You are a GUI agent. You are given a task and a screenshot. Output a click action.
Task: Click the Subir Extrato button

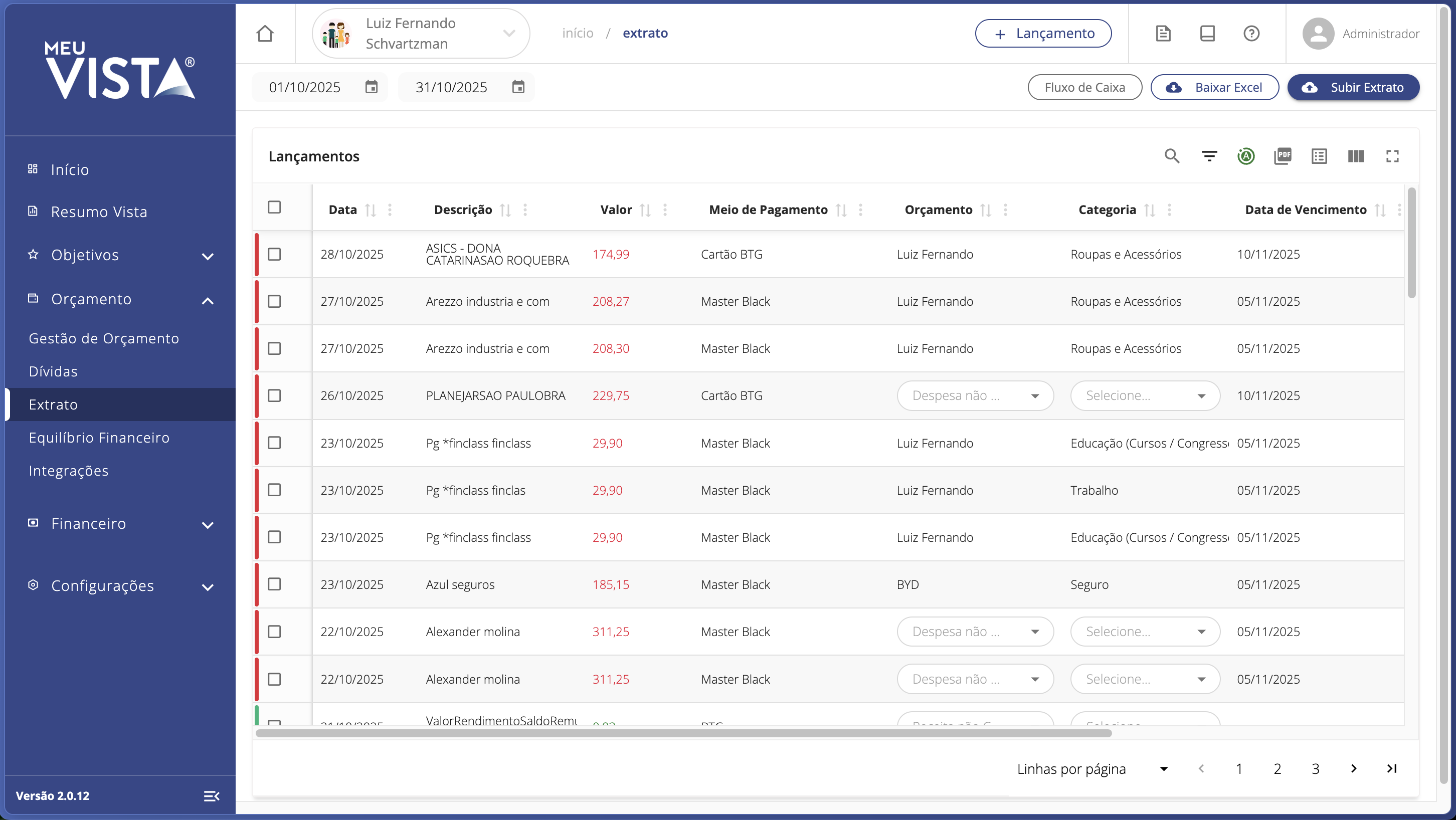1353,88
